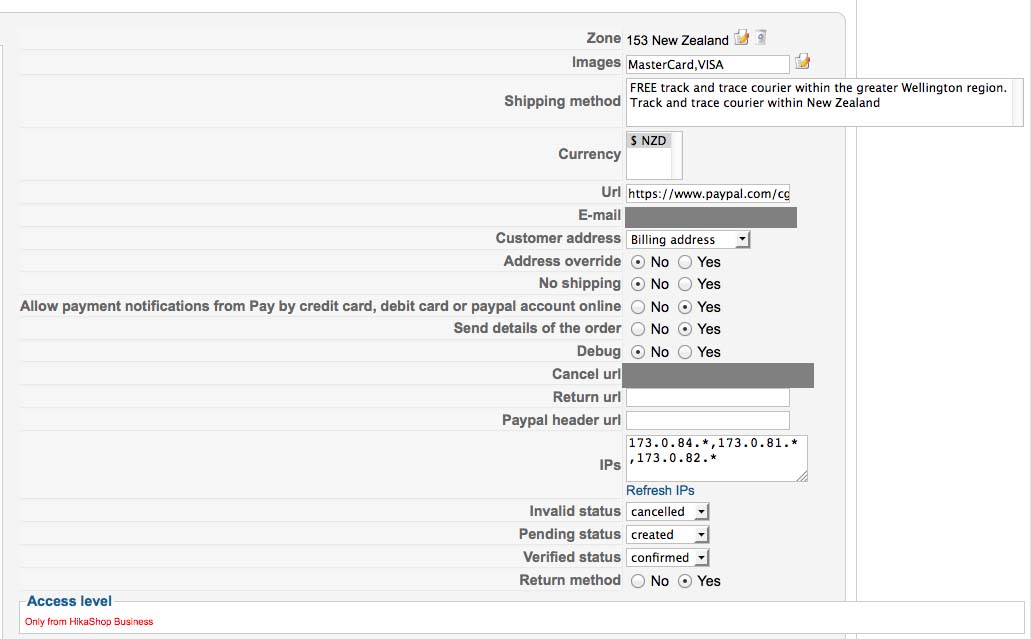The height and width of the screenshot is (639, 1031).
Task: Click the Return url field
Action: click(x=707, y=397)
